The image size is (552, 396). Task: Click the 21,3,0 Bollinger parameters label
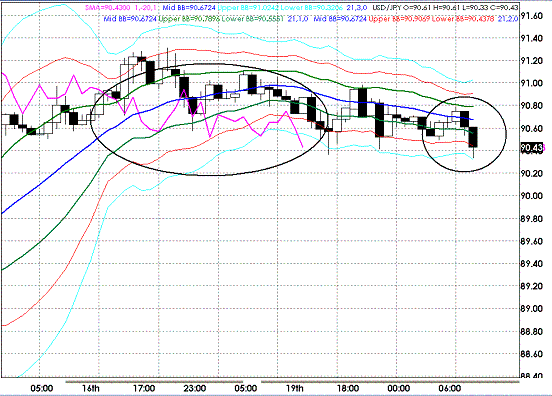pyautogui.click(x=357, y=7)
